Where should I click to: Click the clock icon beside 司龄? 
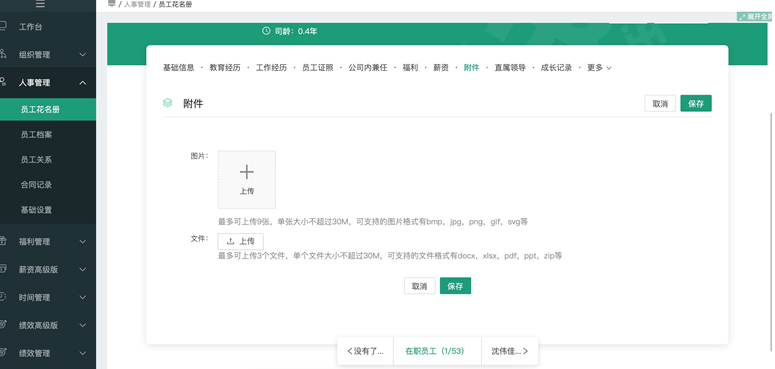tap(266, 31)
